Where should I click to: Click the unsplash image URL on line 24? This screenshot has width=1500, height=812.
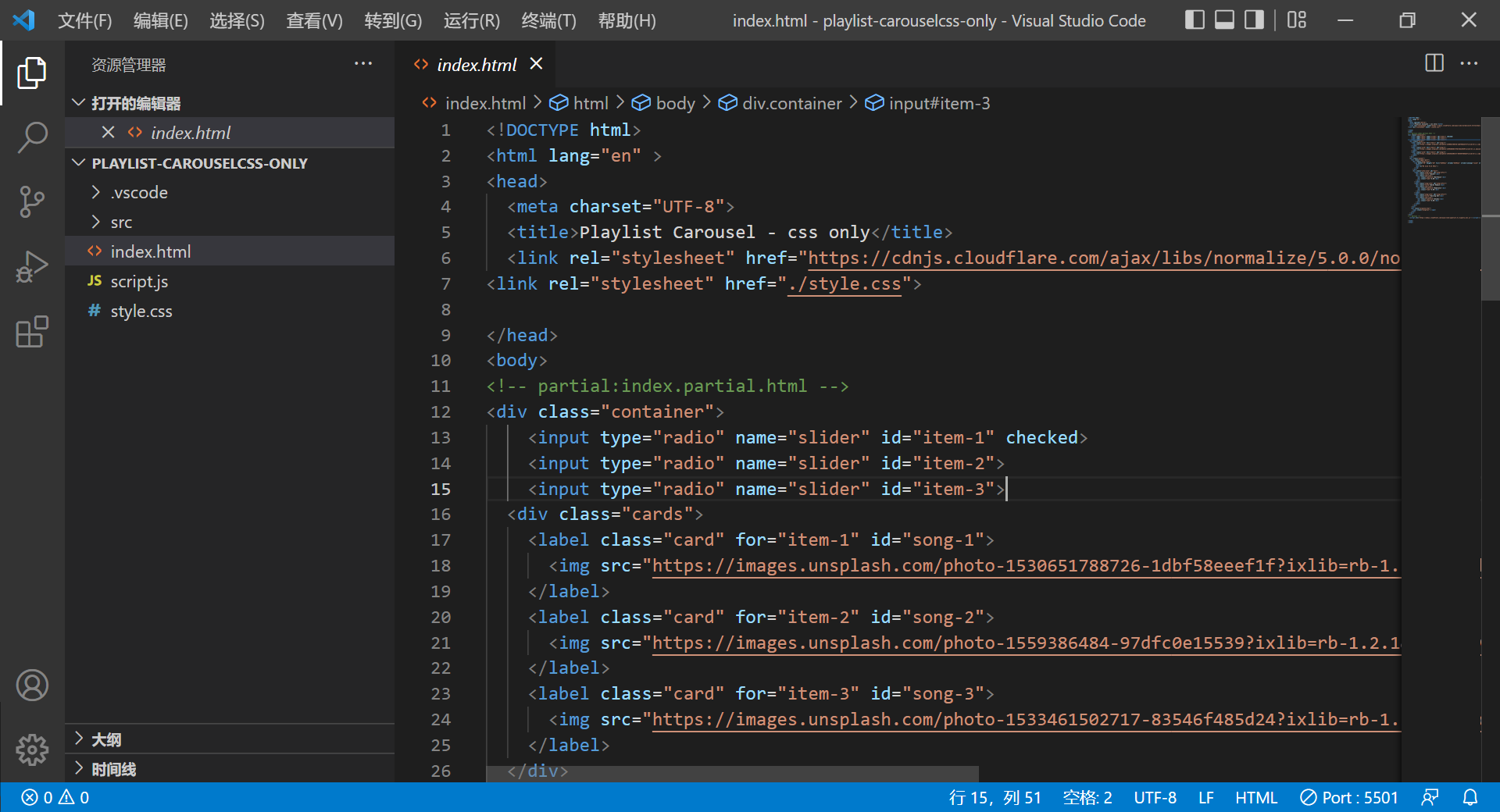coord(1026,720)
